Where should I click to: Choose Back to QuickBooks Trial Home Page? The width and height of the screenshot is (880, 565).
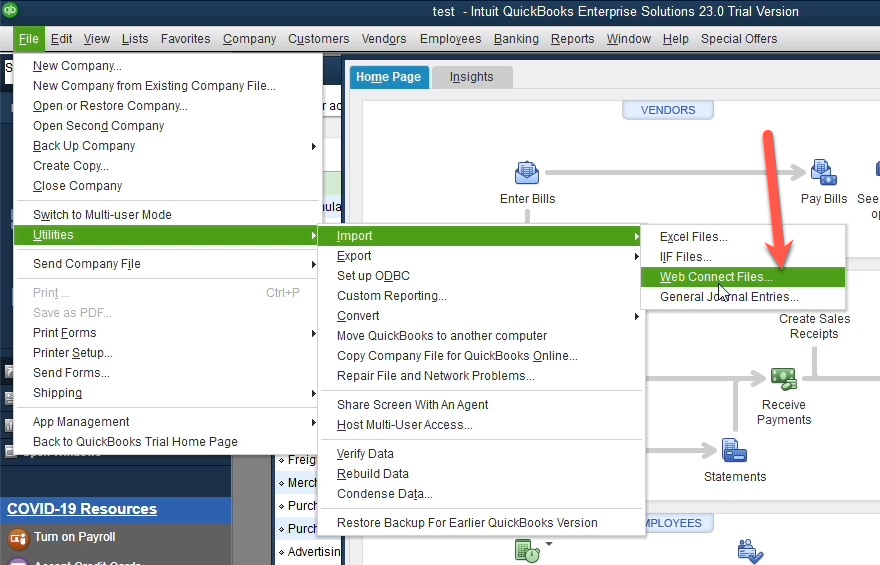pyautogui.click(x=168, y=442)
